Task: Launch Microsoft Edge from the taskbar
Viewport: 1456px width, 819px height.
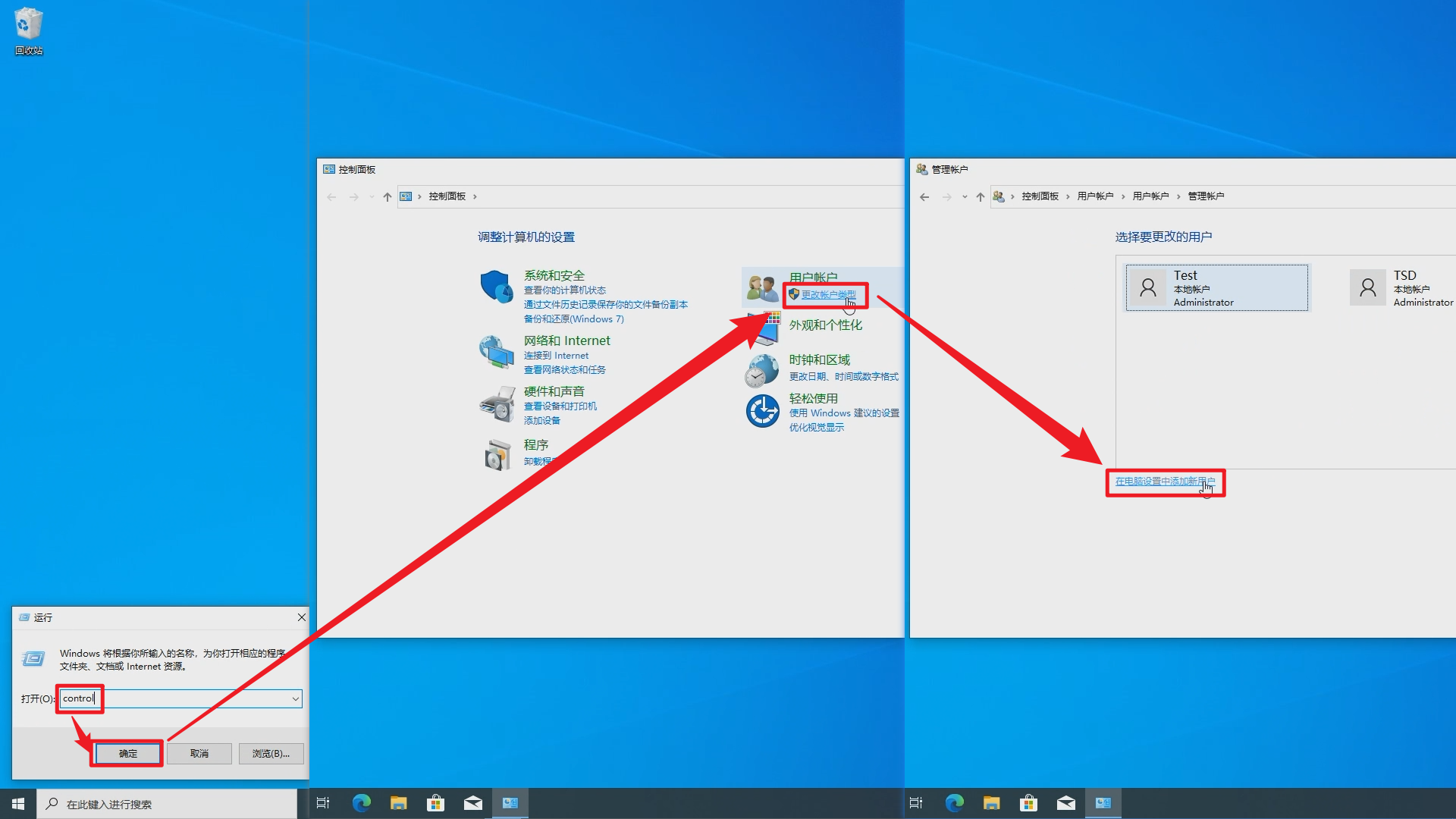Action: click(x=362, y=803)
